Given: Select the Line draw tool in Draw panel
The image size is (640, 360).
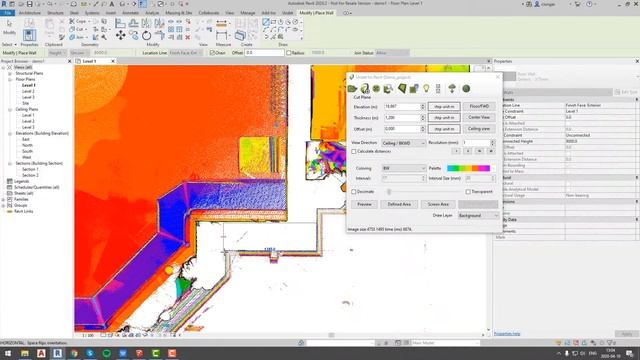Looking at the screenshot, I should [266, 22].
